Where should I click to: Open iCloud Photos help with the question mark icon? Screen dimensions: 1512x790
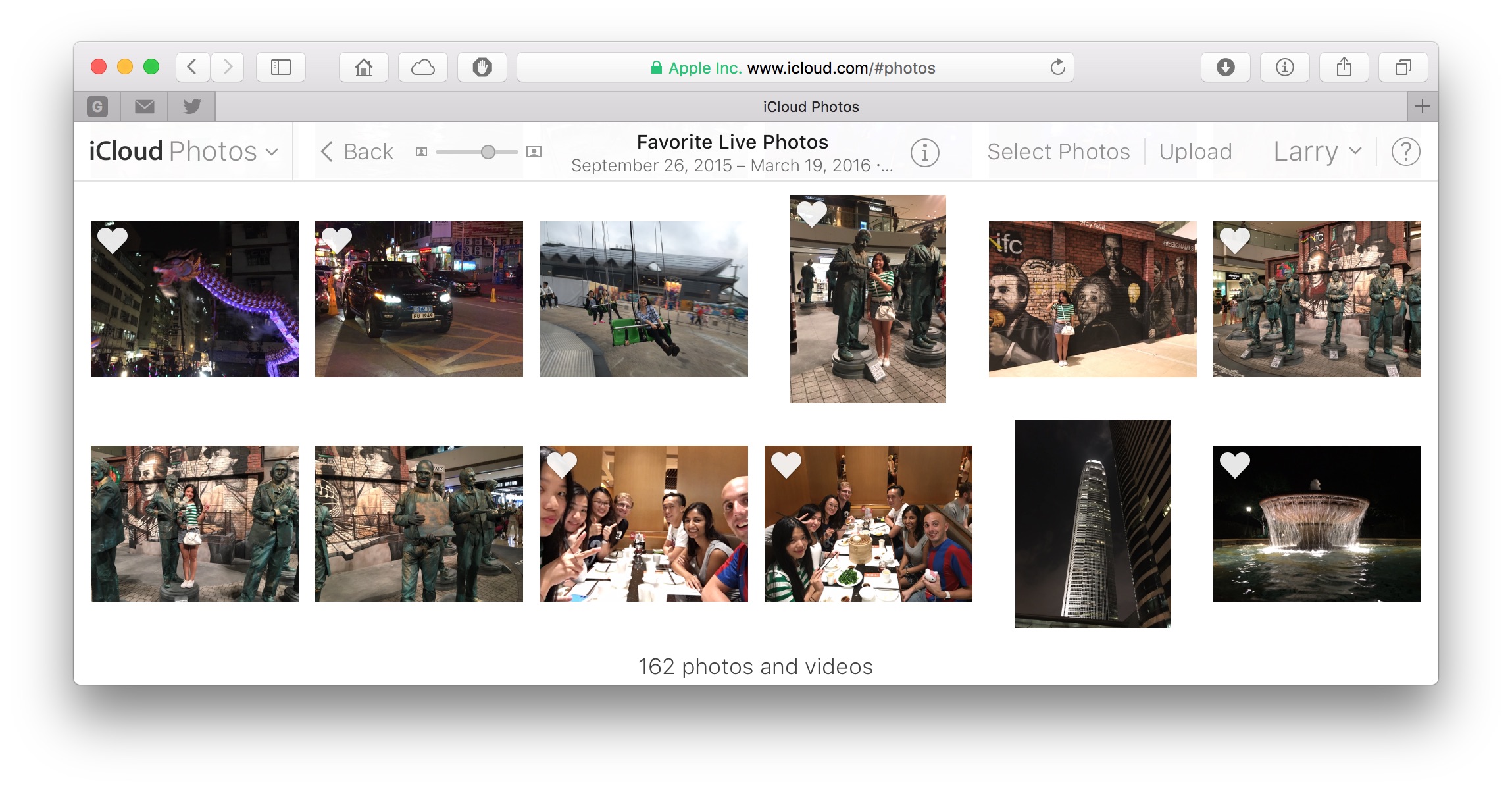pos(1405,151)
